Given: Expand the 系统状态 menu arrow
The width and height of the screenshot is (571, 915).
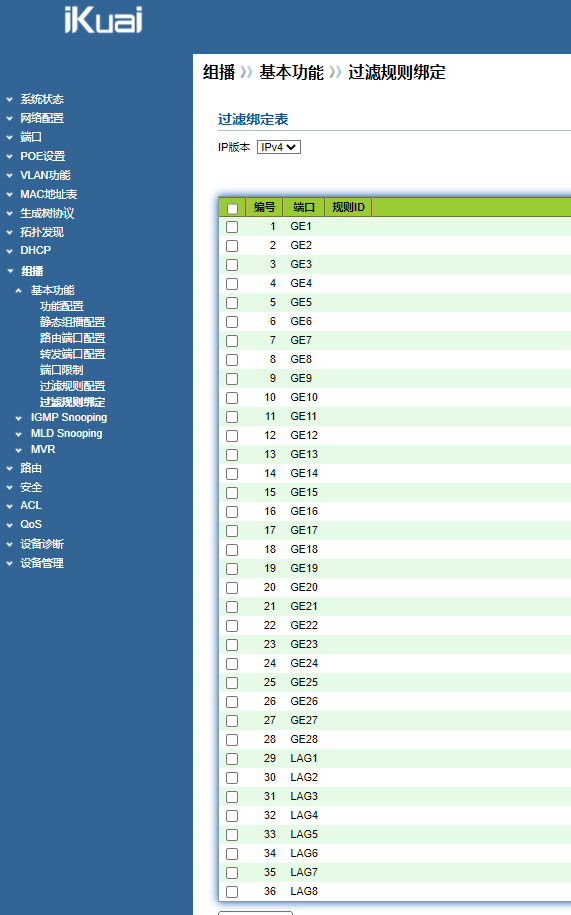Looking at the screenshot, I should (x=9, y=100).
